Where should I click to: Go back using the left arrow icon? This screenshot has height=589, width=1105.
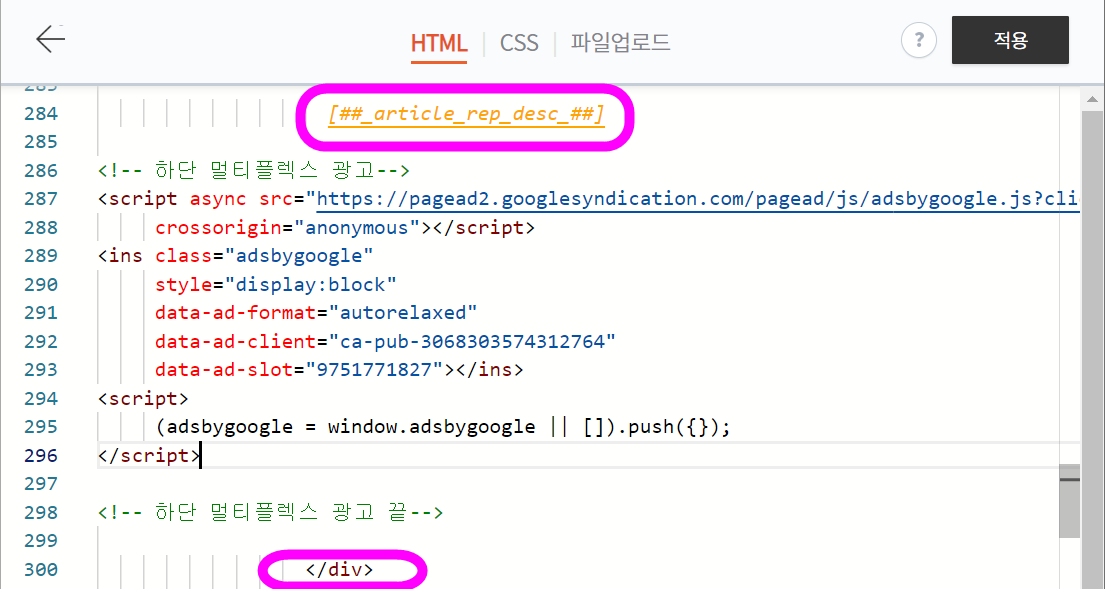51,39
